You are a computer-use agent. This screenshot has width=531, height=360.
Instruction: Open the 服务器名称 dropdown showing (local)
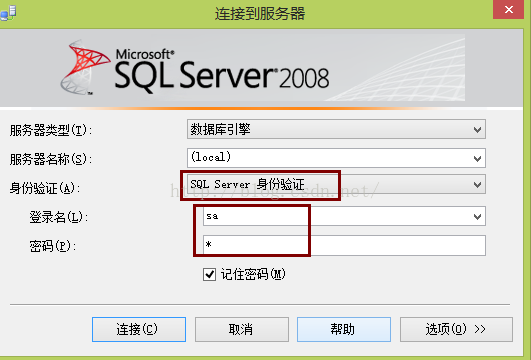pos(336,158)
